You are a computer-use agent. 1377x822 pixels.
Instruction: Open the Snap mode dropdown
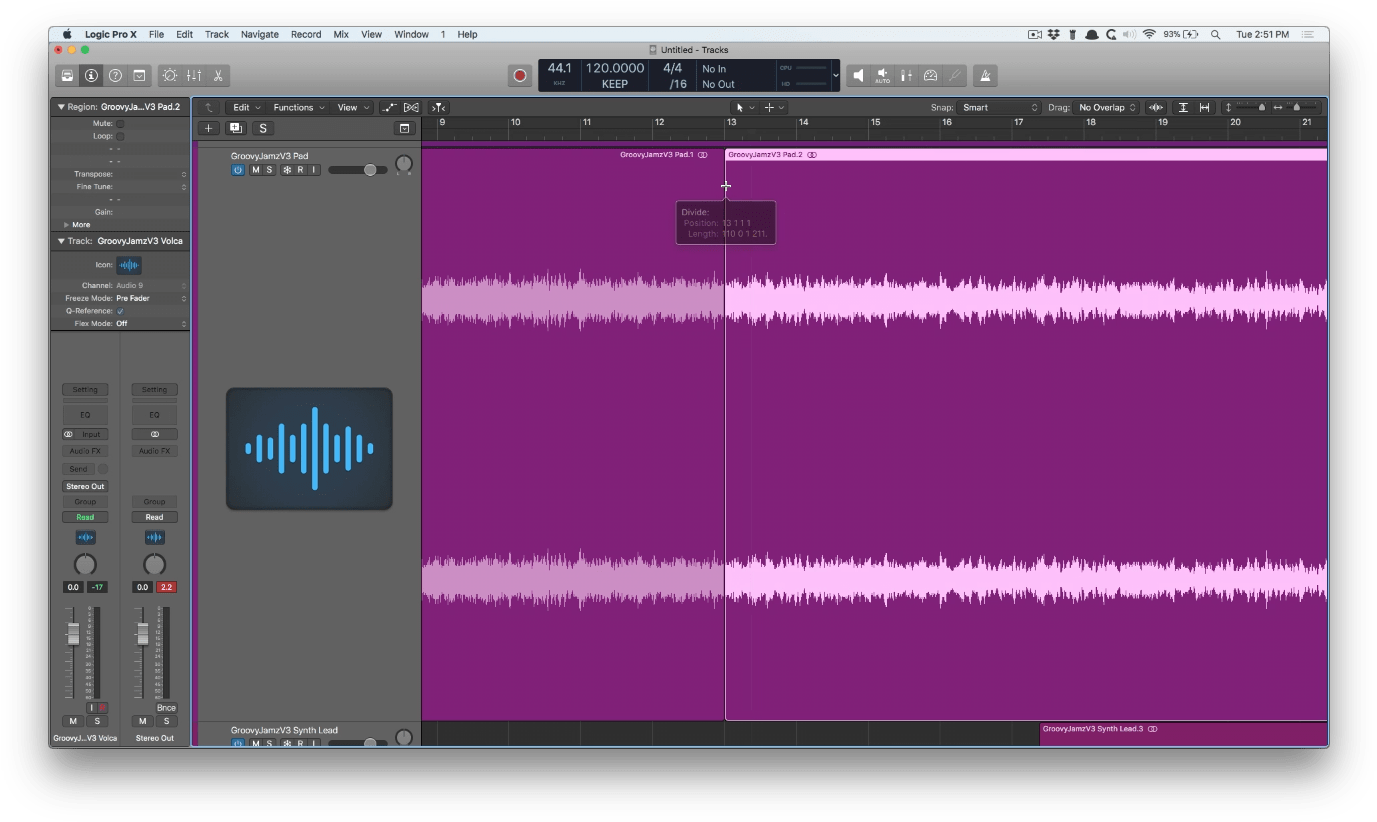coord(999,107)
